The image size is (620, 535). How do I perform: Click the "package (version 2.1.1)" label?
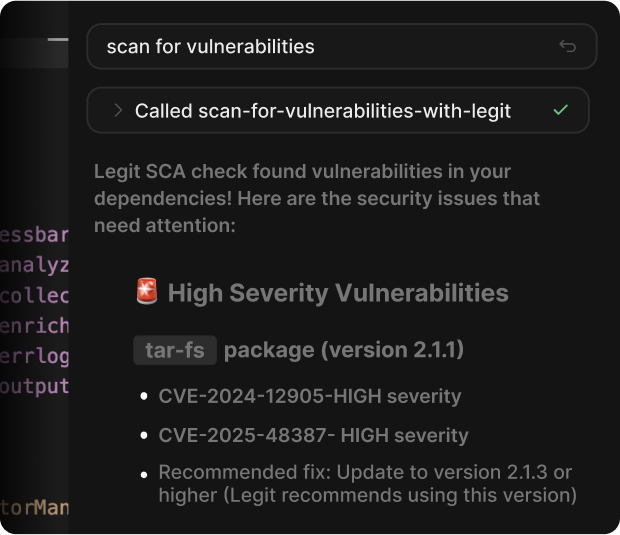[343, 351]
